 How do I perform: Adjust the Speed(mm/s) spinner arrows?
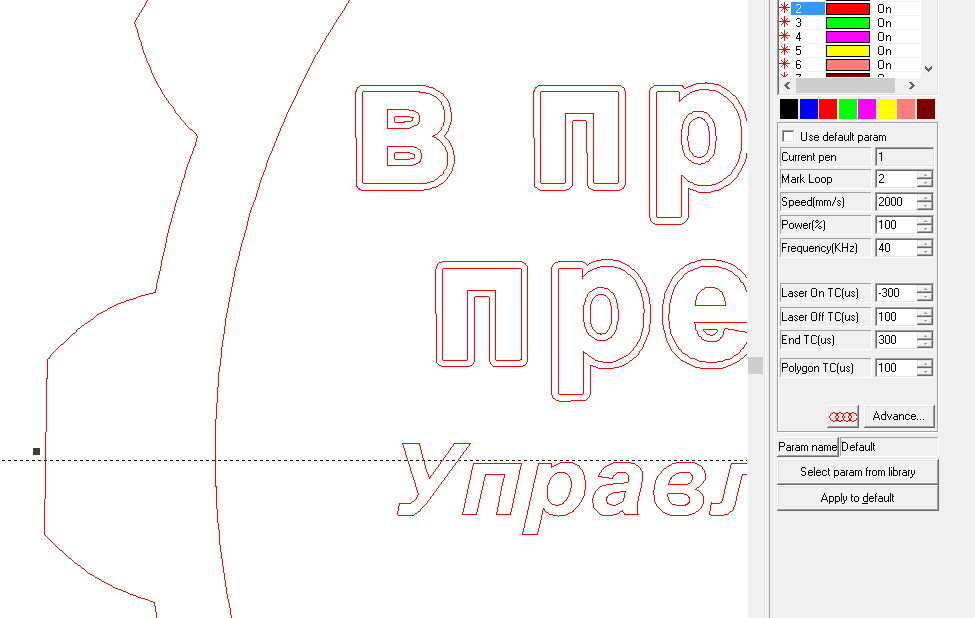tap(925, 202)
